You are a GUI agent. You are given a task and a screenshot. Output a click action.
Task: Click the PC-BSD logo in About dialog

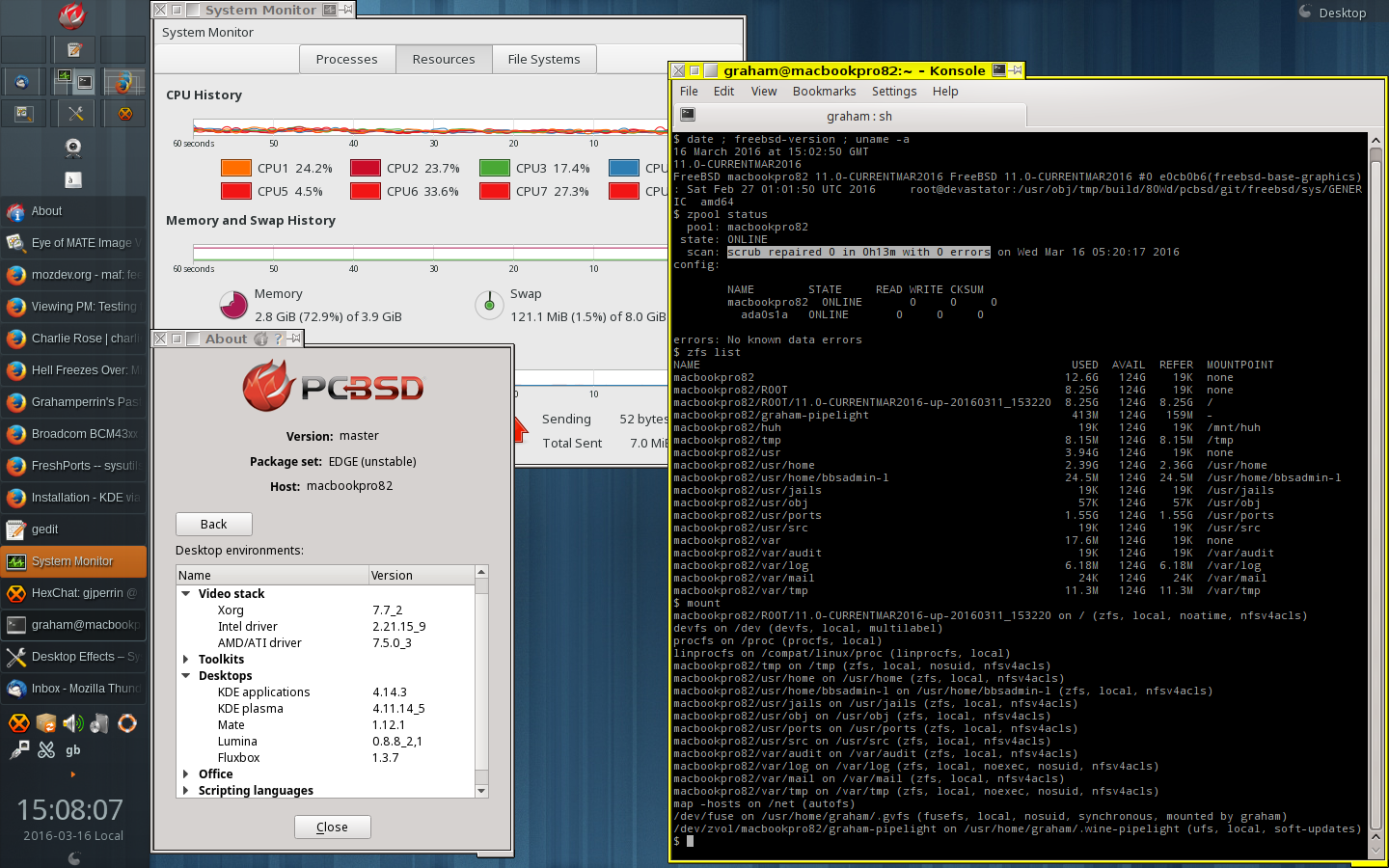click(x=333, y=386)
